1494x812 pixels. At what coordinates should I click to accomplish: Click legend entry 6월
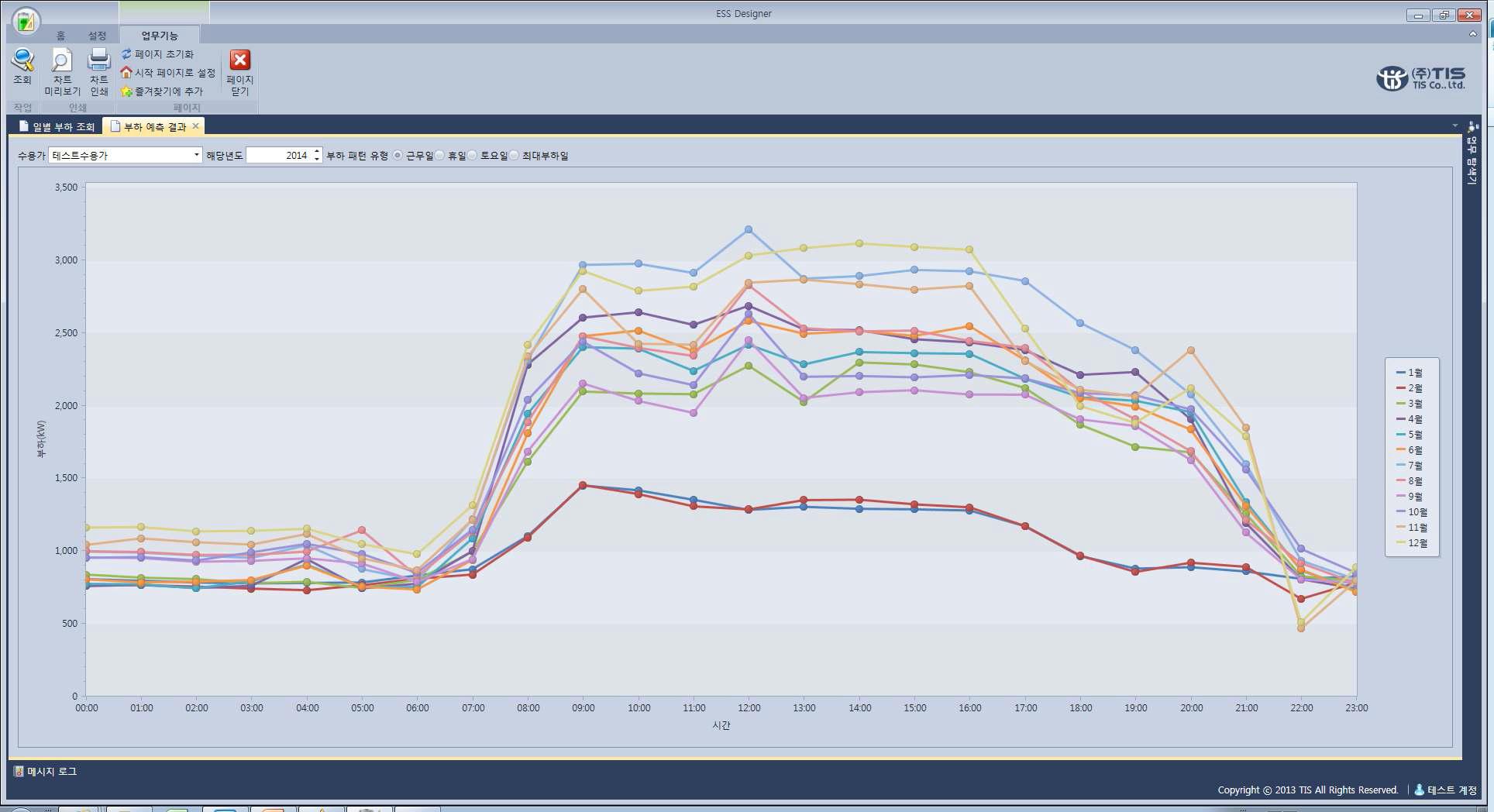click(1410, 450)
